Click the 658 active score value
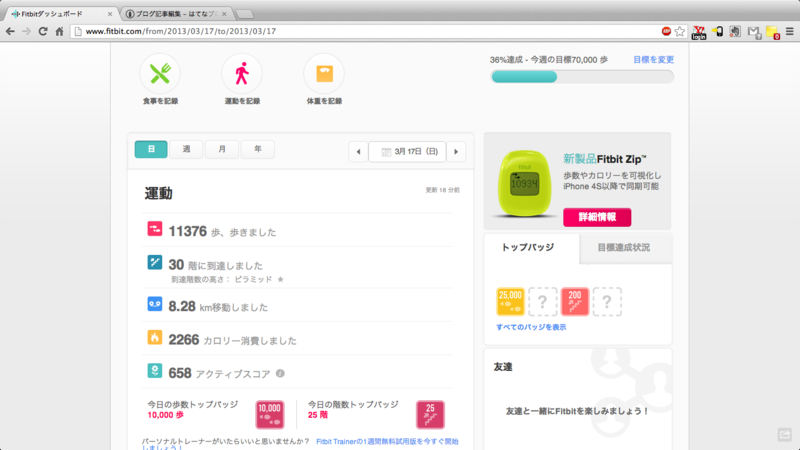 pyautogui.click(x=180, y=373)
